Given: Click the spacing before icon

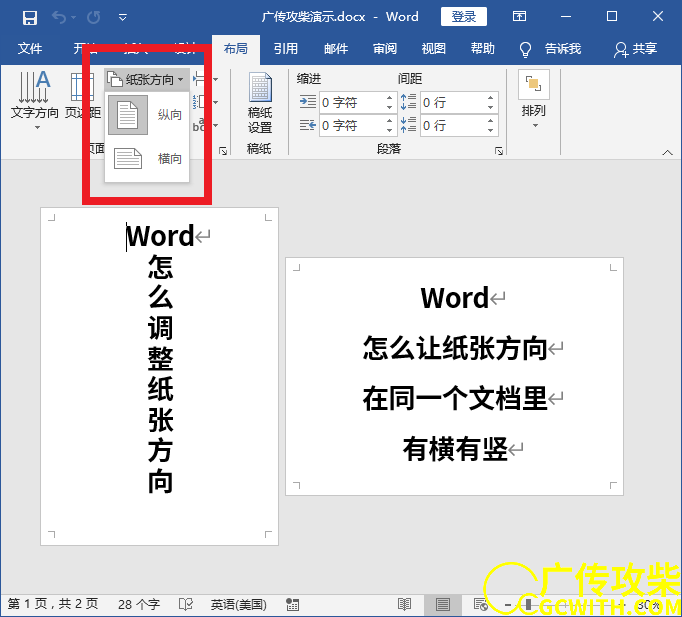Looking at the screenshot, I should pos(408,102).
